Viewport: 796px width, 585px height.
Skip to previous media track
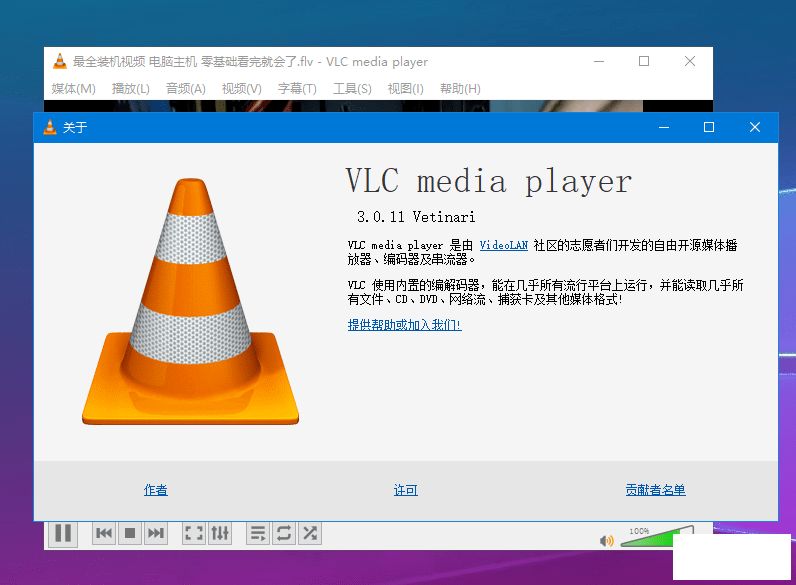tap(104, 533)
